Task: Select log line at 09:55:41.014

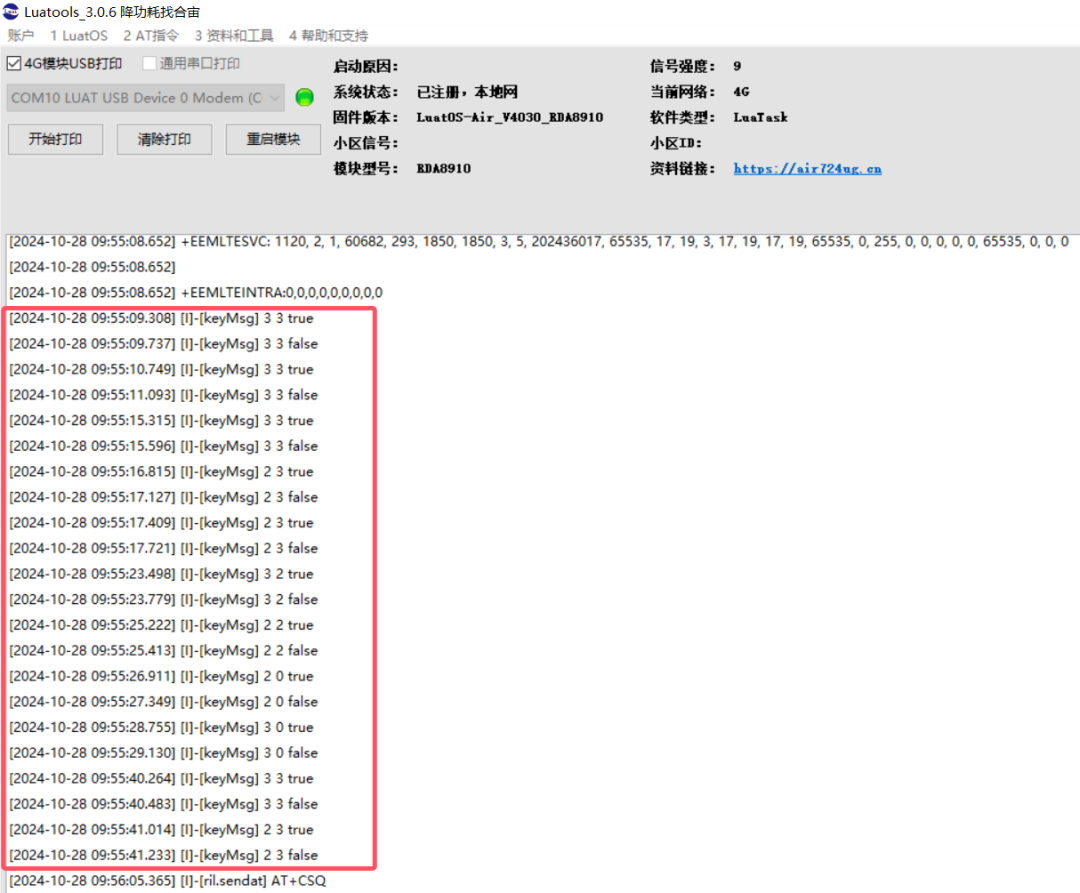Action: (x=161, y=830)
